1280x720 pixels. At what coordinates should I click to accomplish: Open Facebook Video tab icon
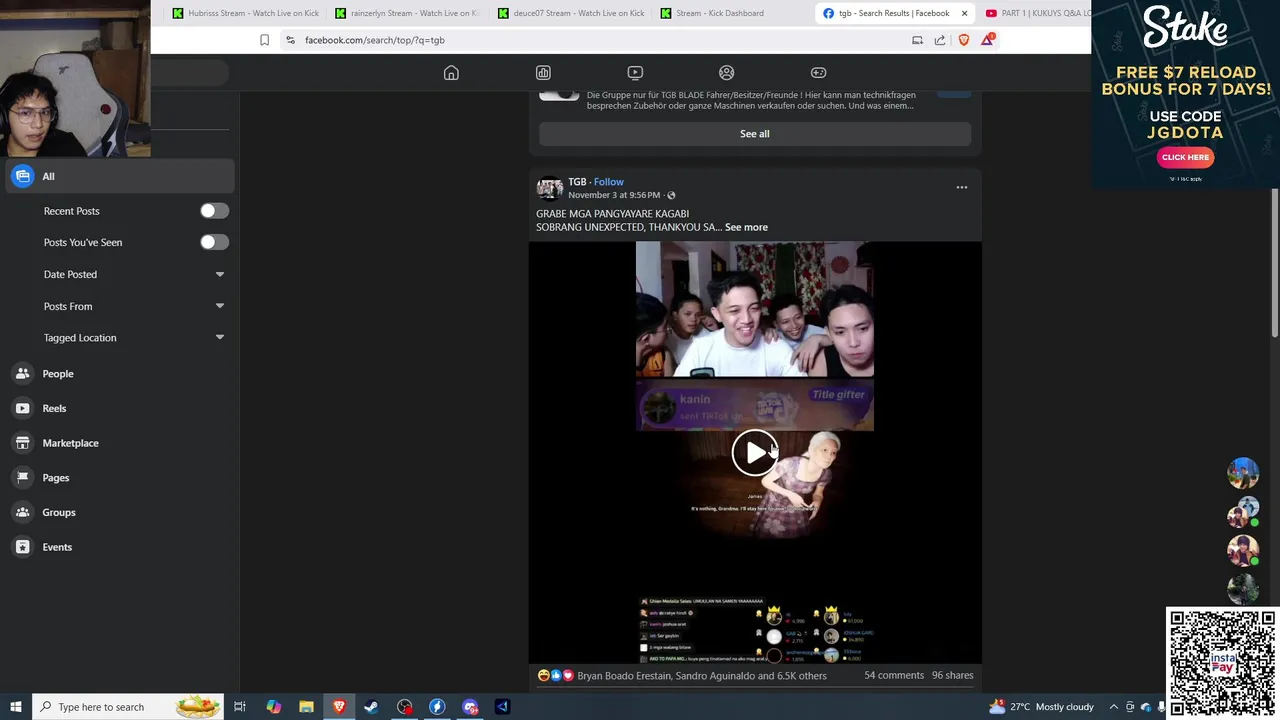pos(635,73)
